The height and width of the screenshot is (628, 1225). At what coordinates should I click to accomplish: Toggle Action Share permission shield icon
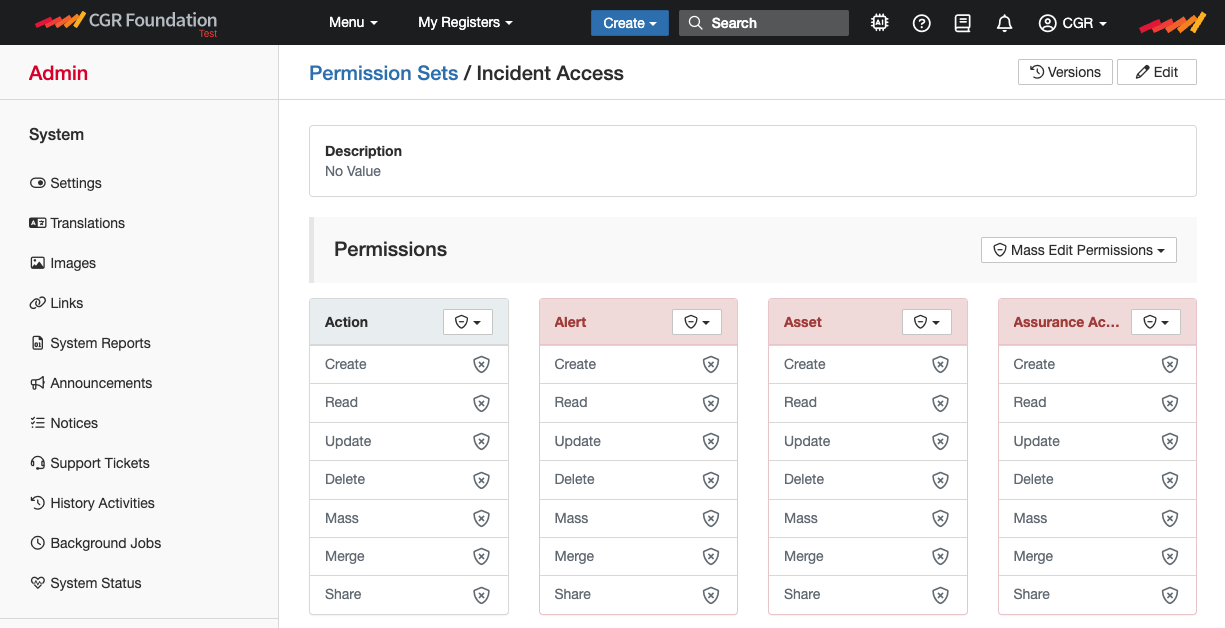click(x=481, y=595)
